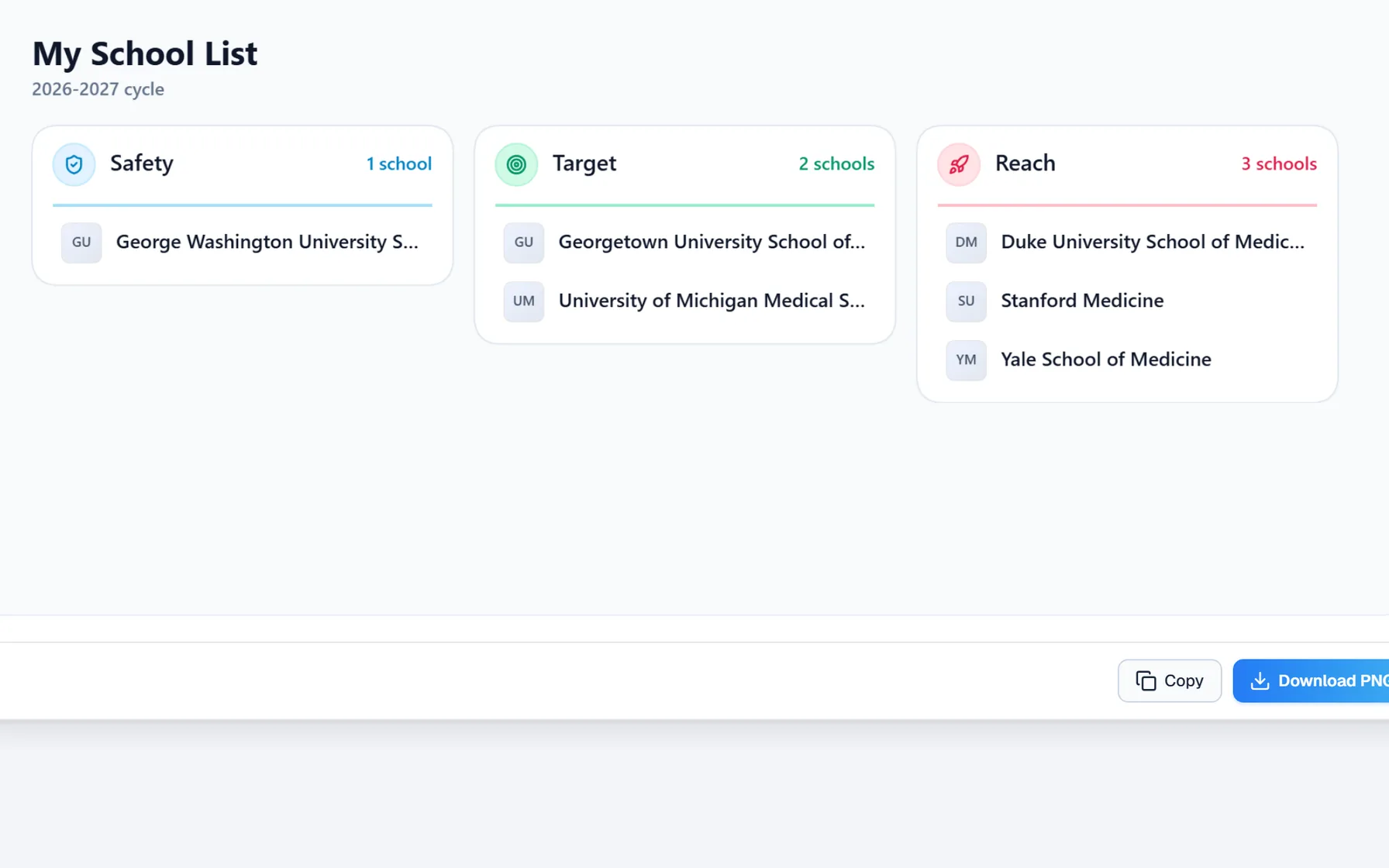
Task: Select the Stanford Medicine entry
Action: tap(1128, 301)
